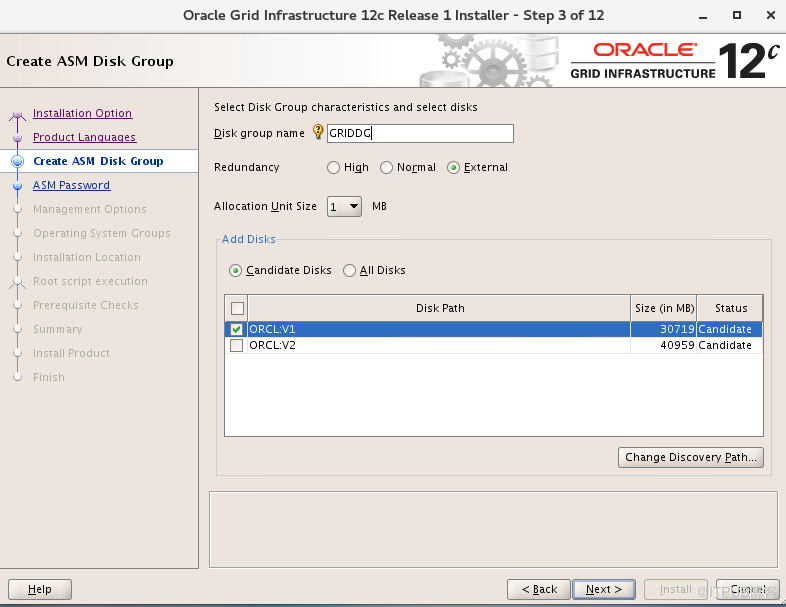Screen dimensions: 786x607
Task: Click the Size (in MB) column header
Action: (664, 308)
